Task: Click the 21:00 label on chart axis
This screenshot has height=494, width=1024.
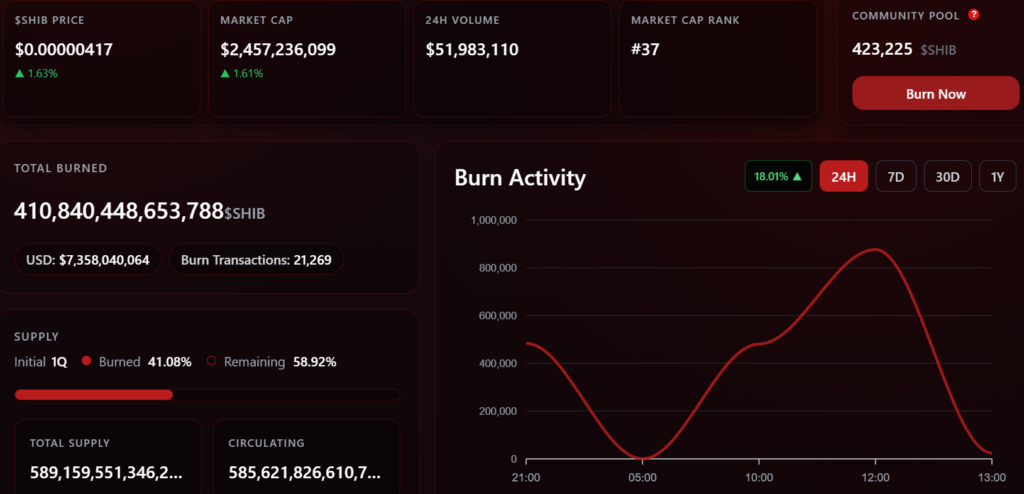Action: point(526,478)
